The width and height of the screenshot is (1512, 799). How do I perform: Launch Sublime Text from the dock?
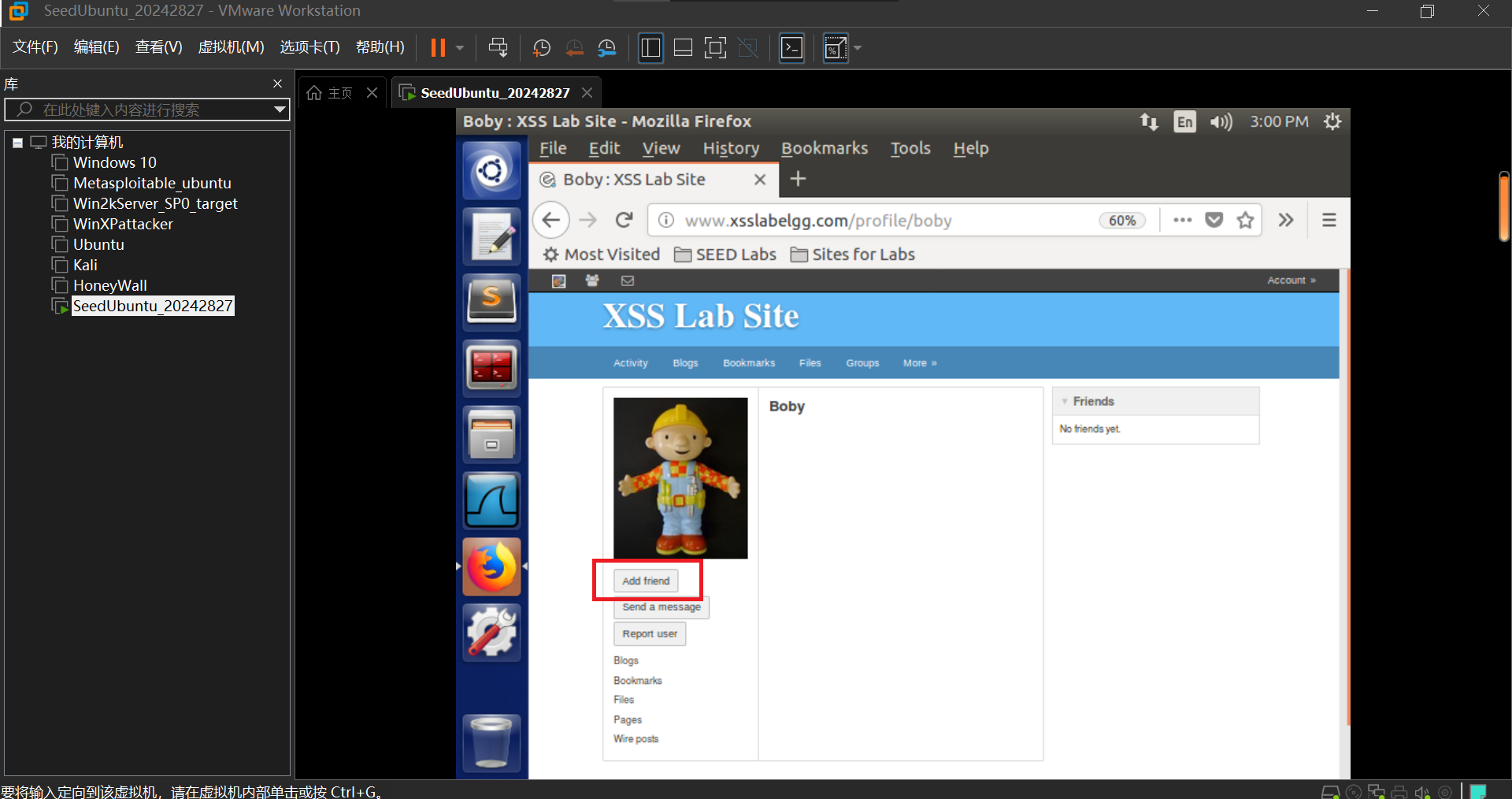[x=491, y=303]
